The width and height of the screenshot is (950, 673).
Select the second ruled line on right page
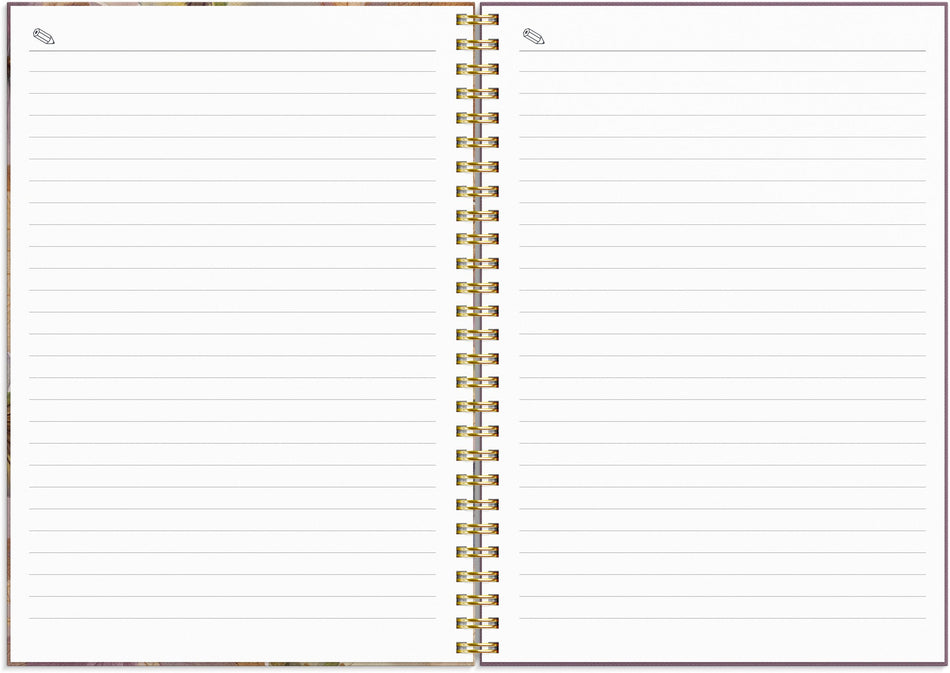(722, 93)
